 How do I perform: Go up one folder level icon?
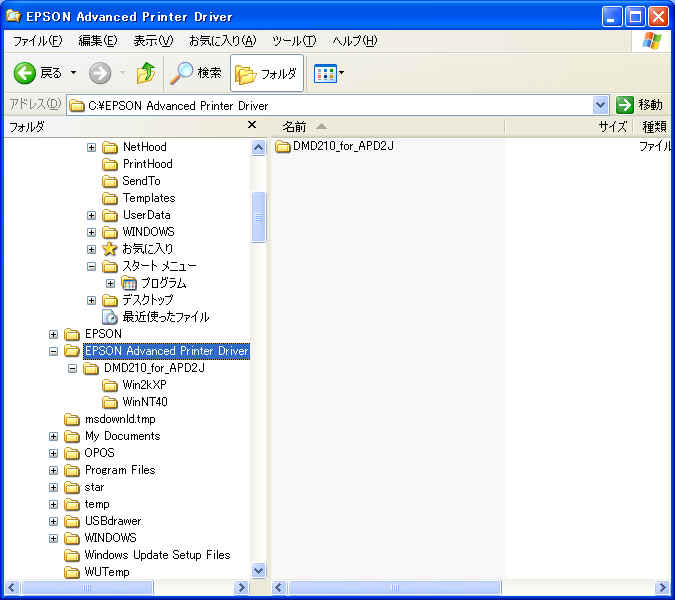146,73
